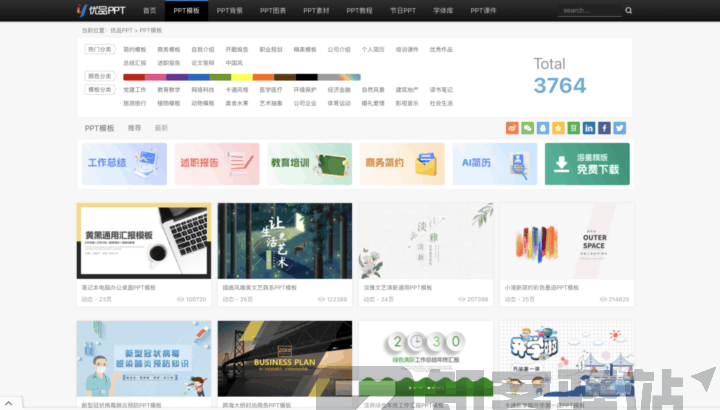
Task: Switch to the 推荐 tab
Action: pos(135,129)
